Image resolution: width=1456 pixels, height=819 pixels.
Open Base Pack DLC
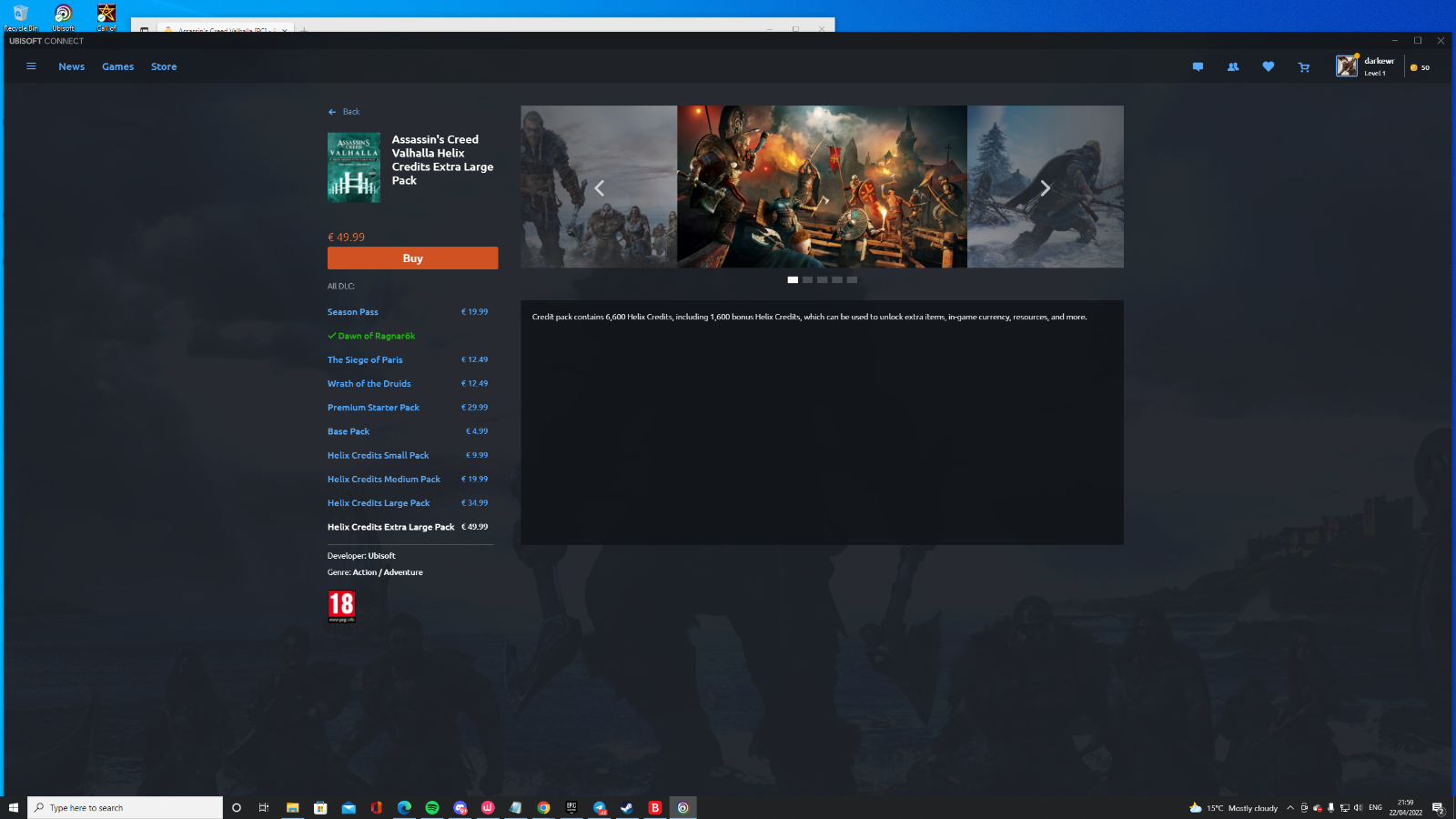click(349, 431)
